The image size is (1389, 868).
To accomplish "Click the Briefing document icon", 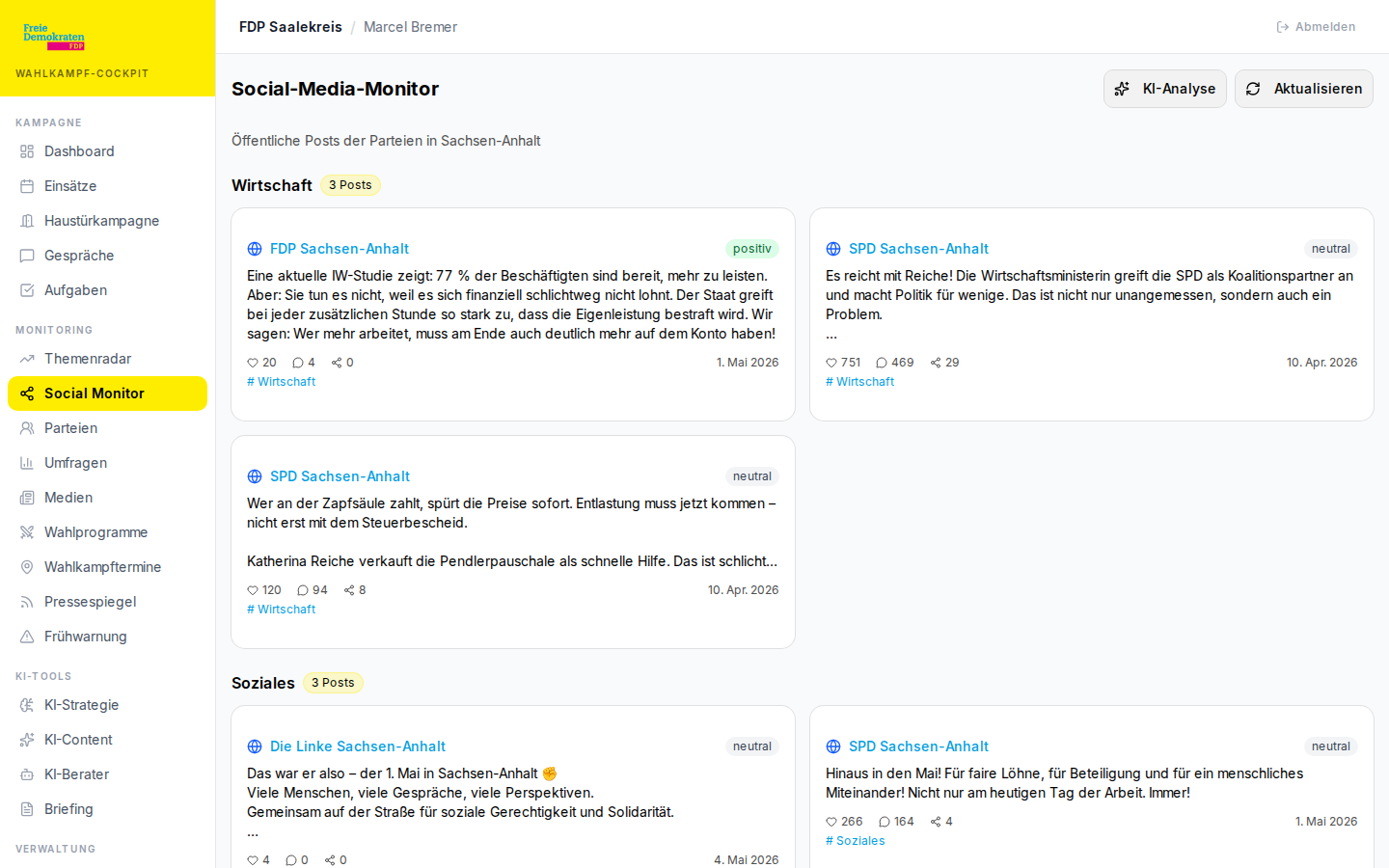I will 27,809.
